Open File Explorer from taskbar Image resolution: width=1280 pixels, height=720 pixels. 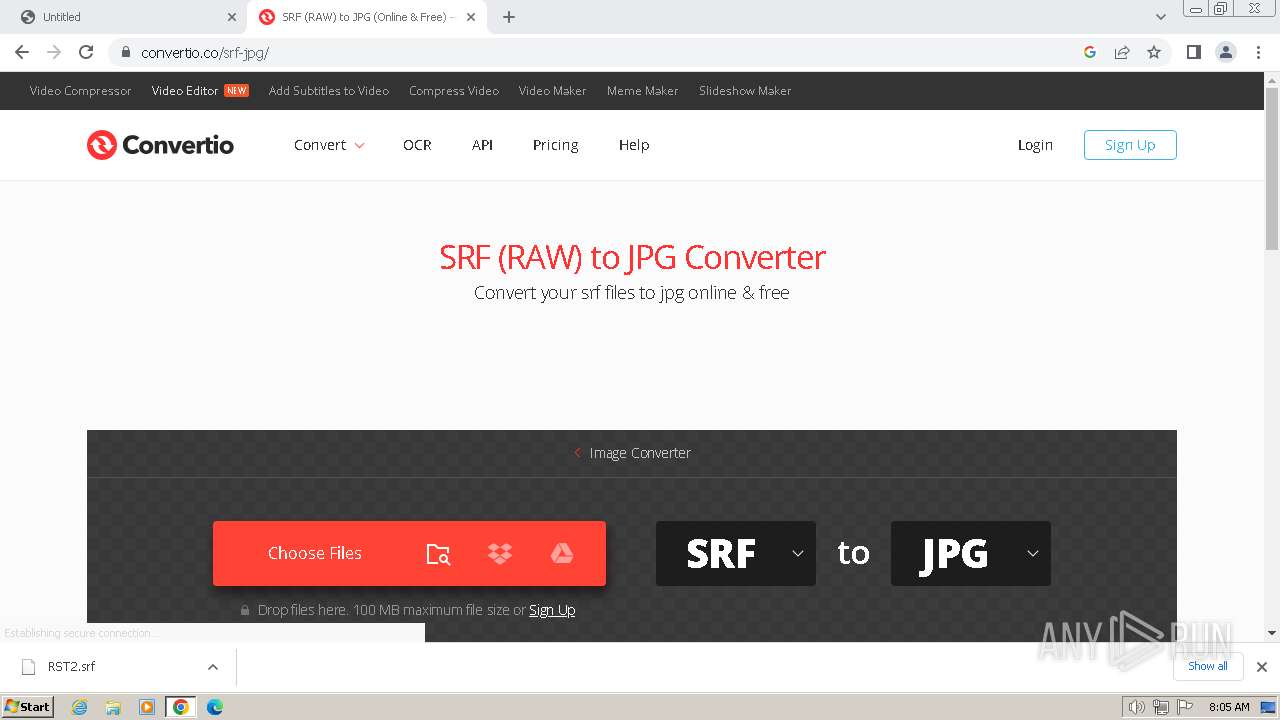pyautogui.click(x=113, y=707)
